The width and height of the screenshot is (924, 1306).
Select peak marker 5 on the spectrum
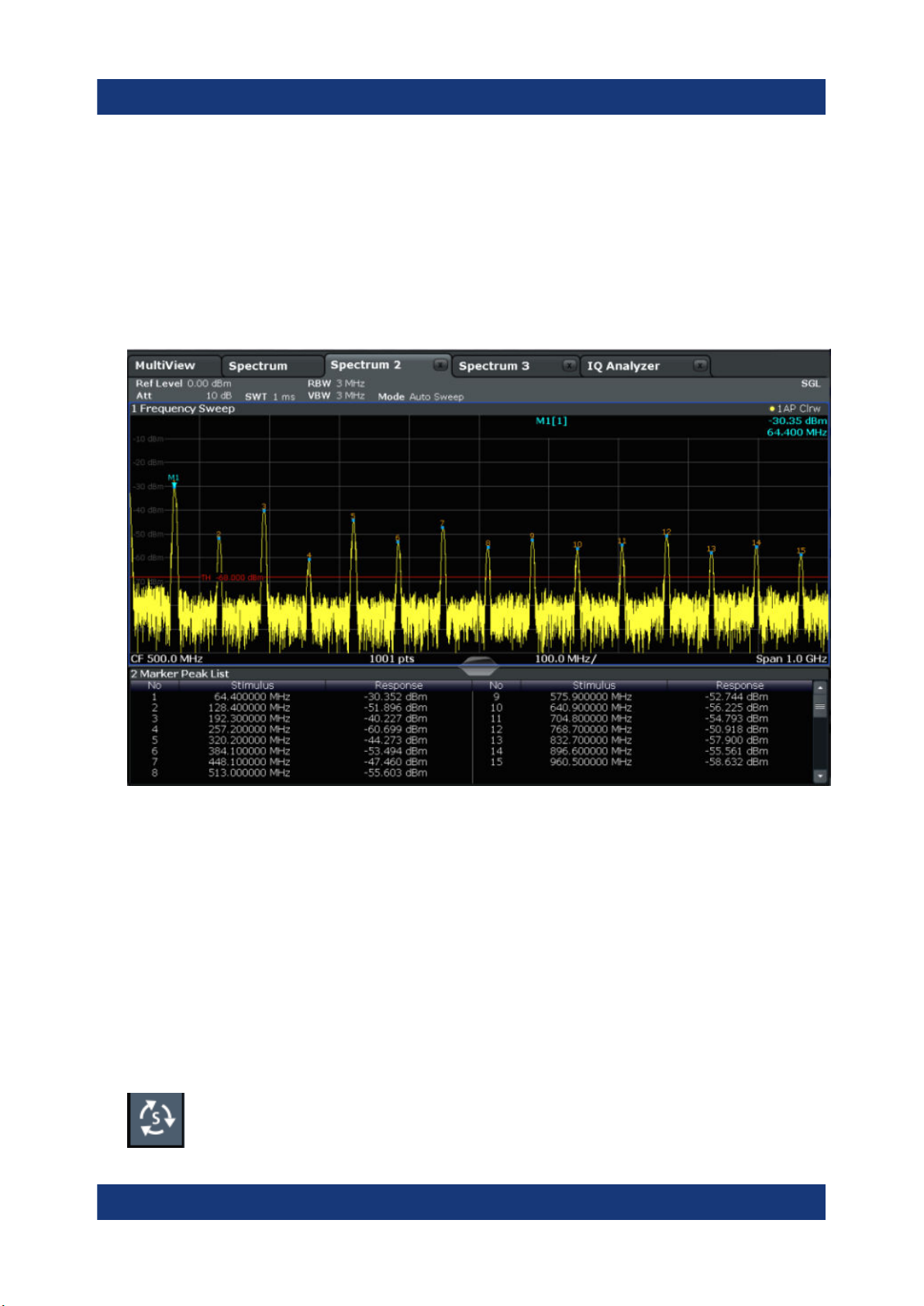[353, 519]
